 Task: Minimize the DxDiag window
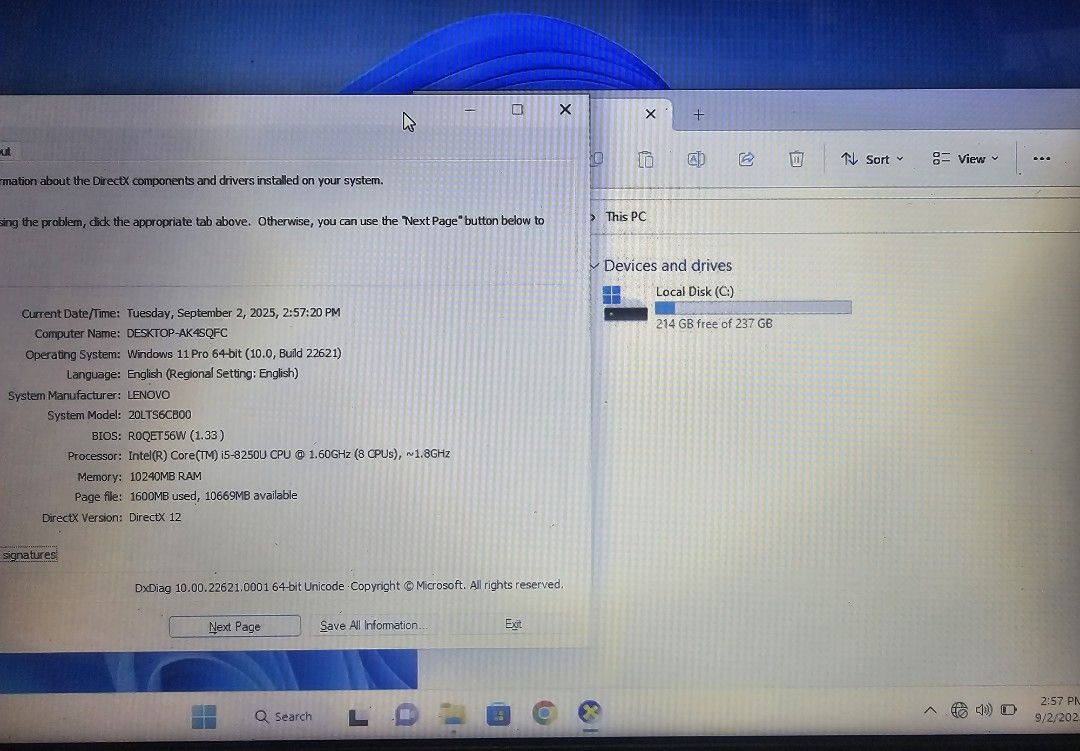470,110
